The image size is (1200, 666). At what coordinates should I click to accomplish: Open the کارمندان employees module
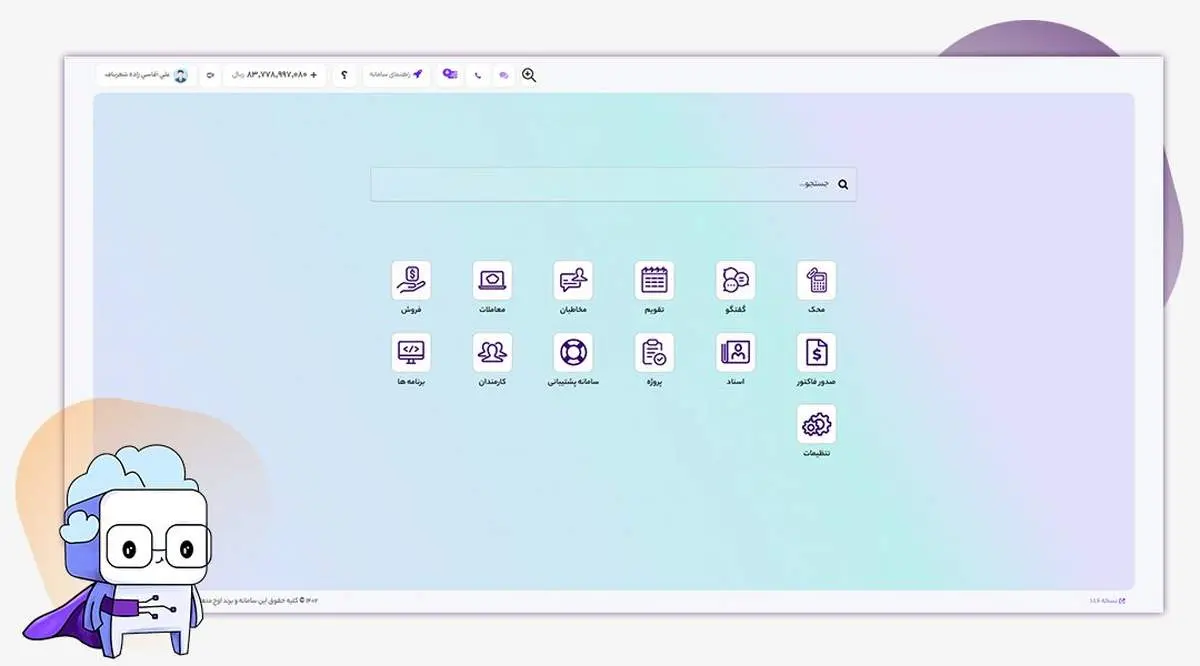tap(492, 353)
